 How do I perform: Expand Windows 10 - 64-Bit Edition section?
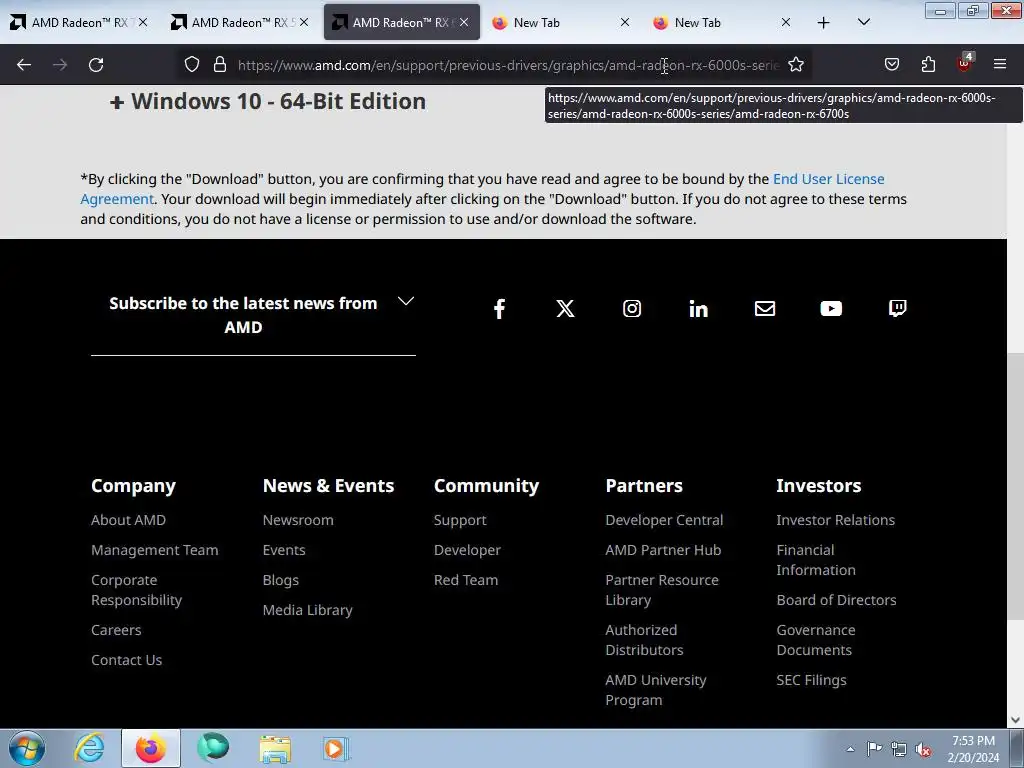pos(268,101)
